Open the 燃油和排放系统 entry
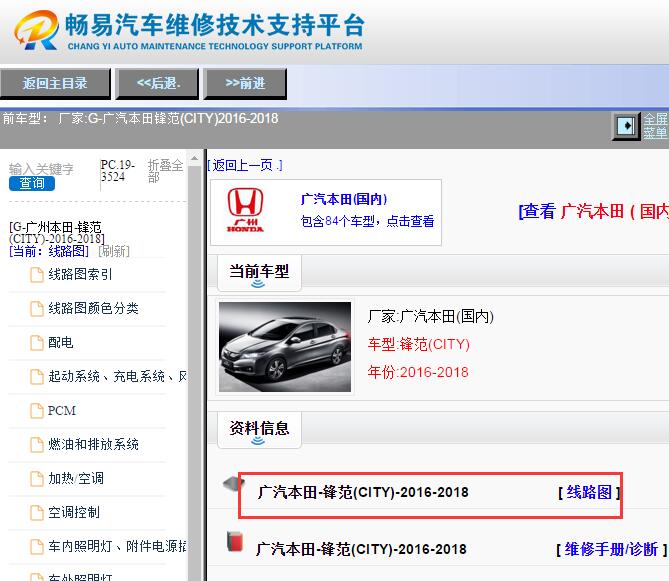The height and width of the screenshot is (581, 669). [93, 444]
